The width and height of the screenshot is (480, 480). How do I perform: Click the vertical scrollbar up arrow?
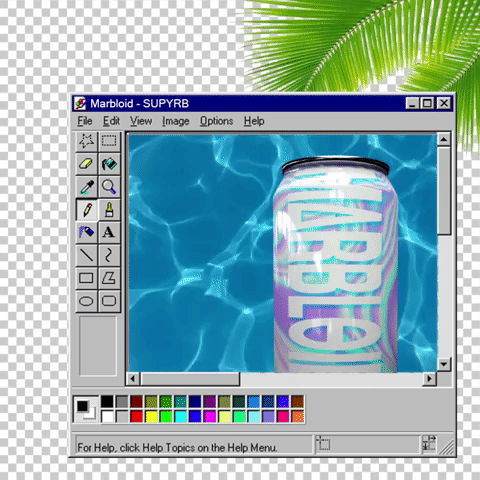[444, 139]
